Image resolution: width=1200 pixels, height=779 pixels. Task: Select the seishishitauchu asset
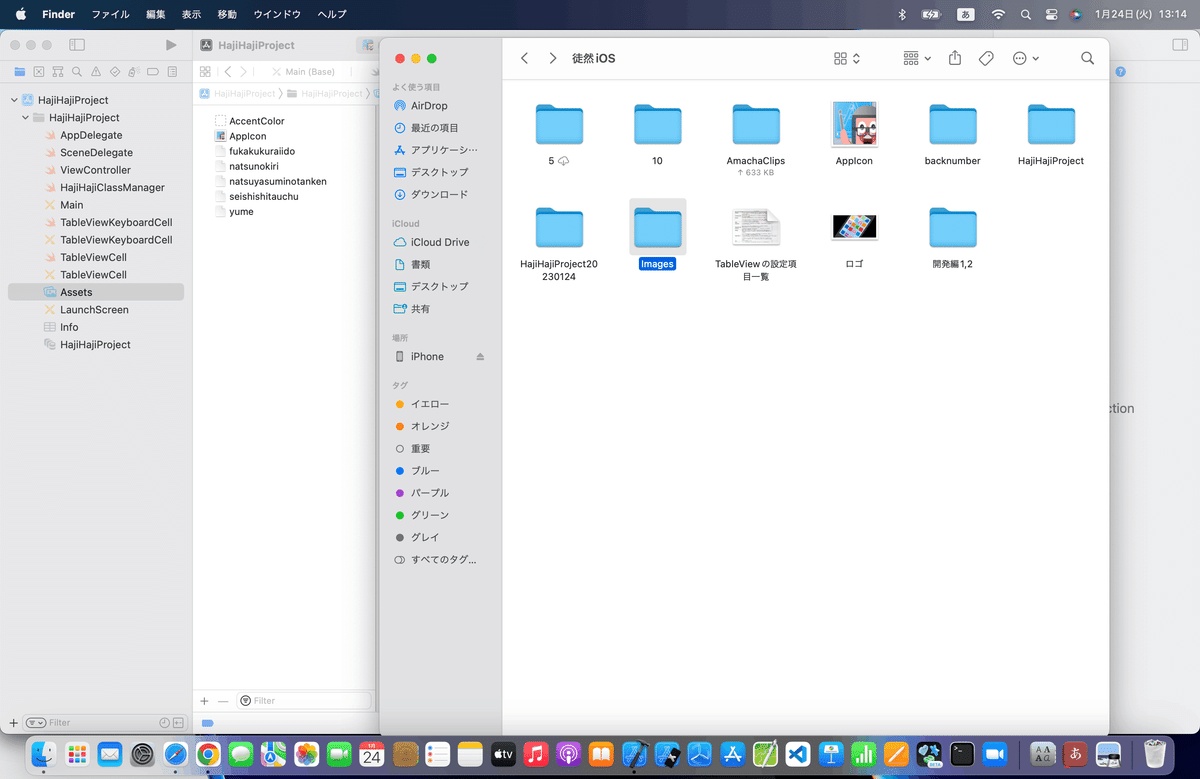tap(264, 196)
